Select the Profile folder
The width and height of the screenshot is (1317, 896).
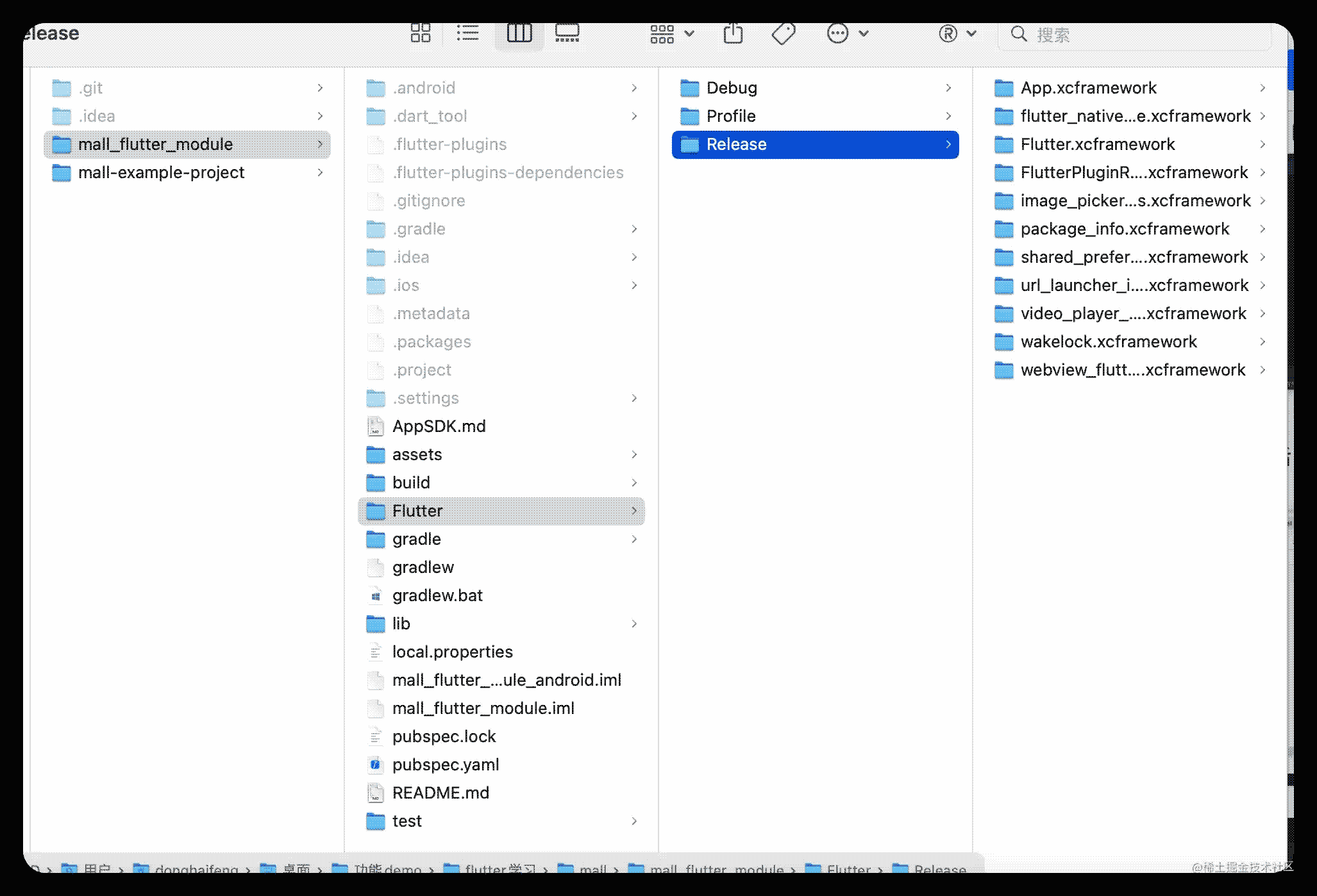click(816, 116)
